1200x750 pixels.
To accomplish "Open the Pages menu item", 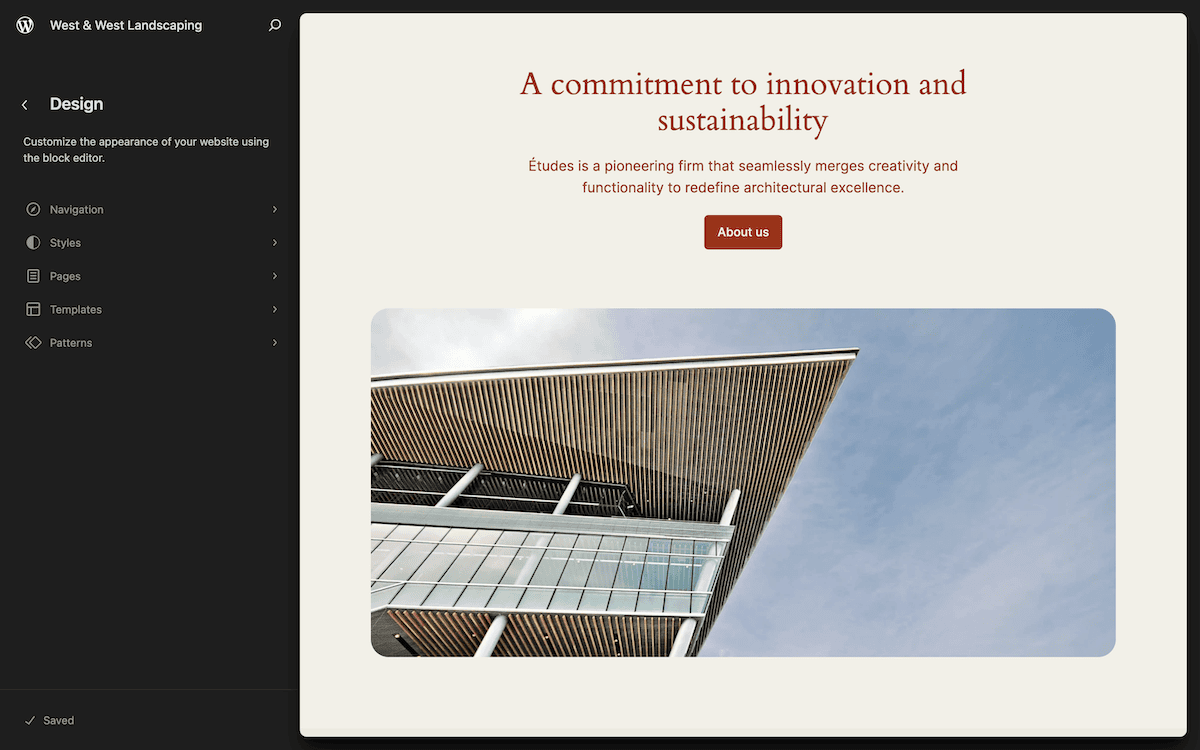I will tap(68, 275).
